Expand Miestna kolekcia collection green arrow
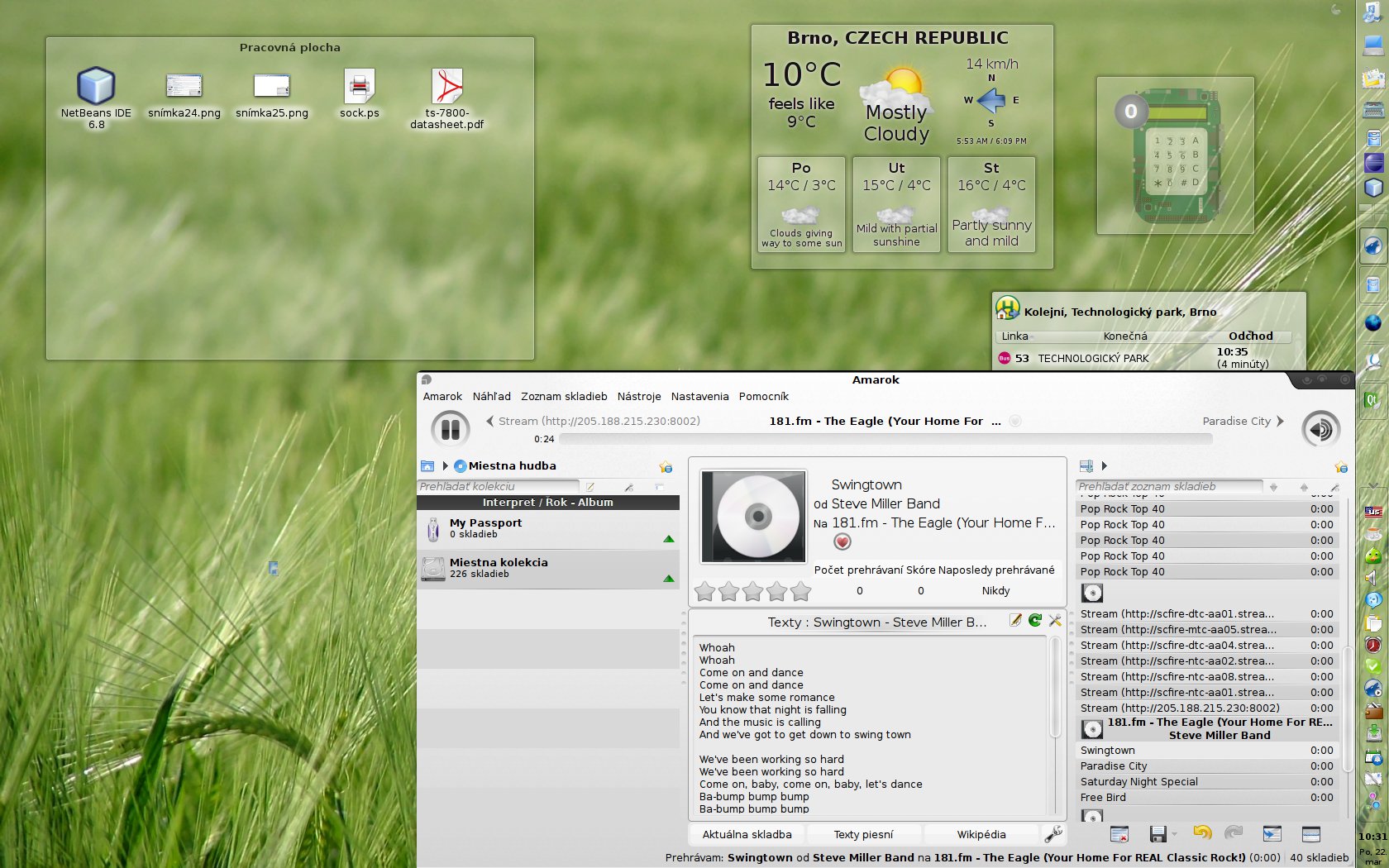The height and width of the screenshot is (868, 1389). point(669,579)
